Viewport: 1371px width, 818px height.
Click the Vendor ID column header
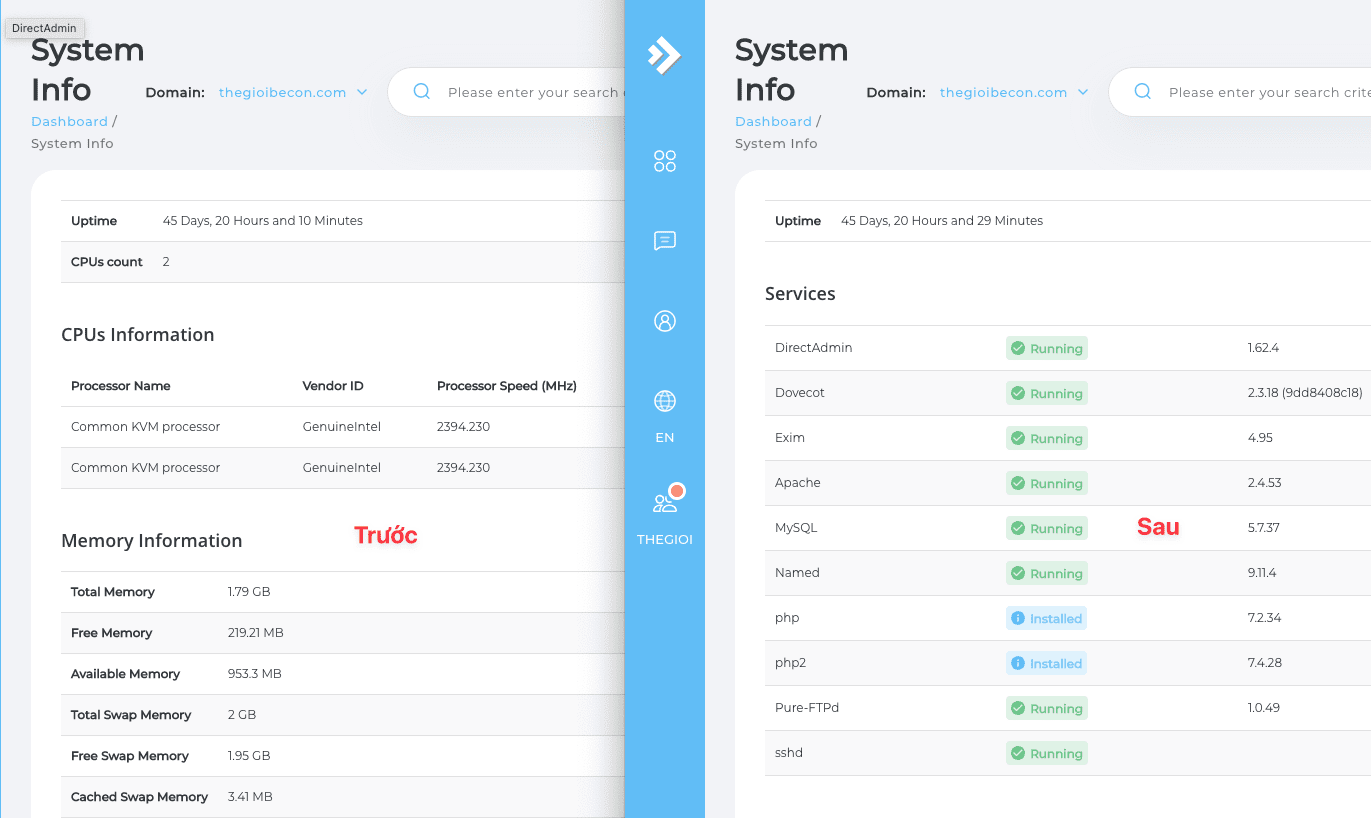click(333, 386)
